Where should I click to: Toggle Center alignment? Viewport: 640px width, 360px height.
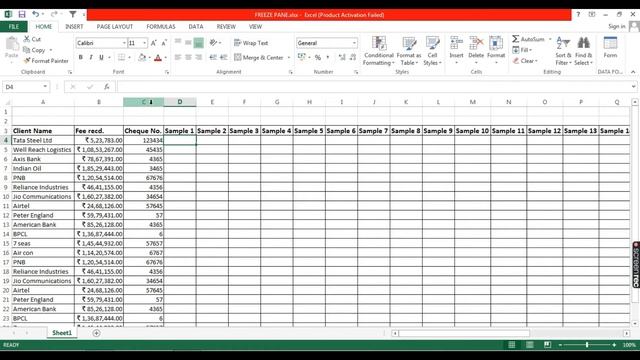[188, 58]
